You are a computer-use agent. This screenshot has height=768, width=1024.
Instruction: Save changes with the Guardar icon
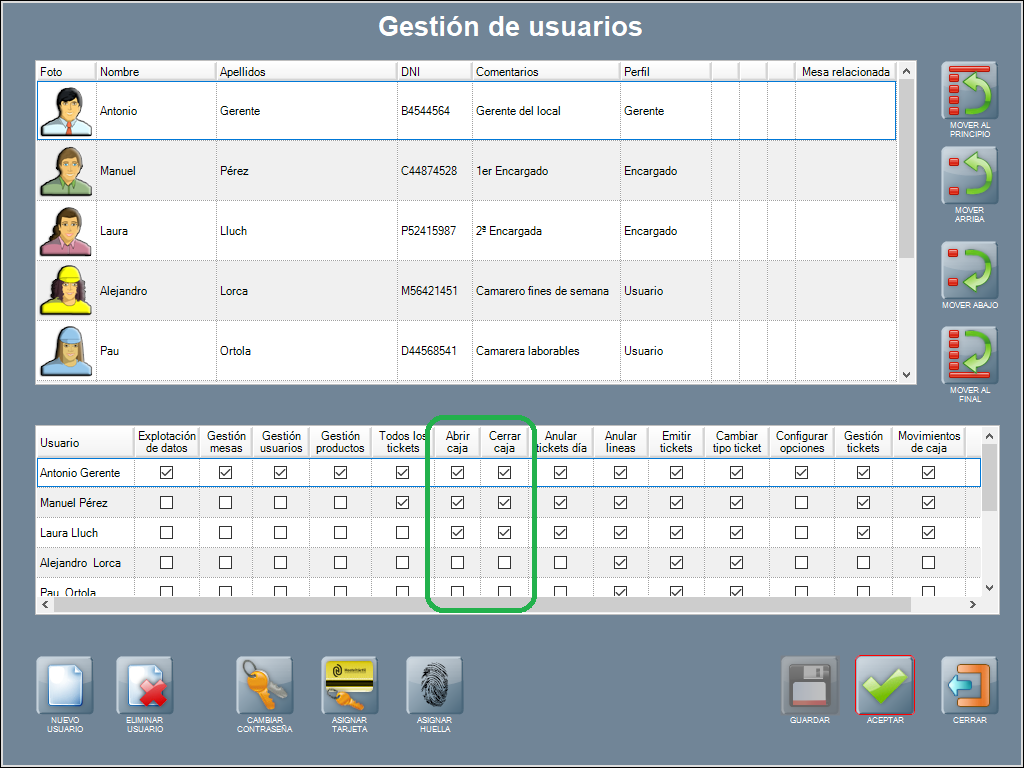(x=809, y=686)
